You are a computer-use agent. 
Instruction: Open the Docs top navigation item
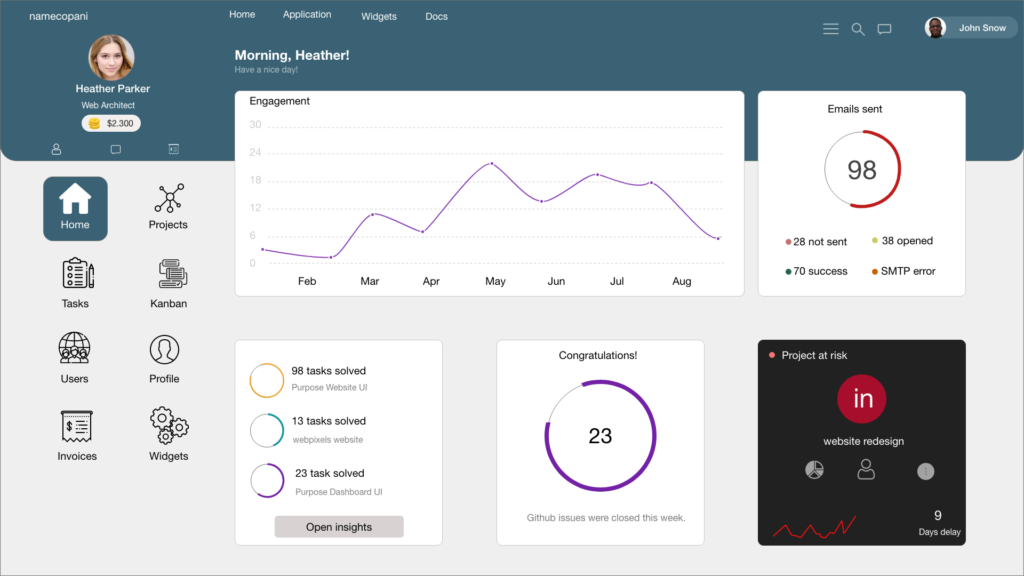pyautogui.click(x=436, y=16)
